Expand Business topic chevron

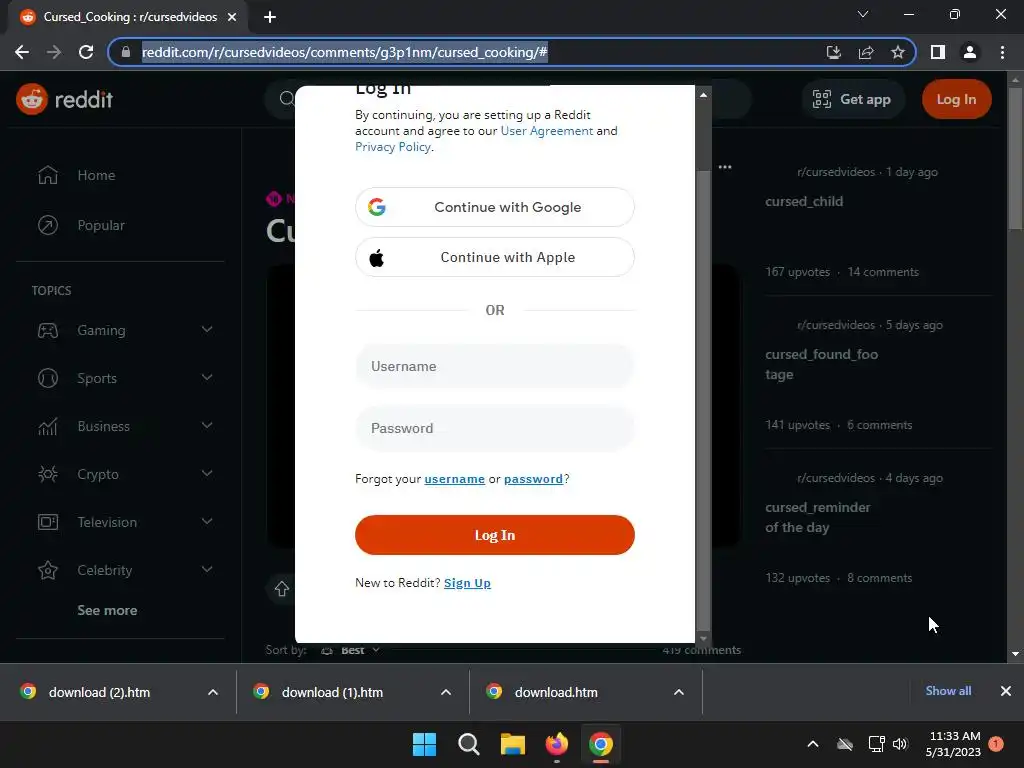pos(207,426)
